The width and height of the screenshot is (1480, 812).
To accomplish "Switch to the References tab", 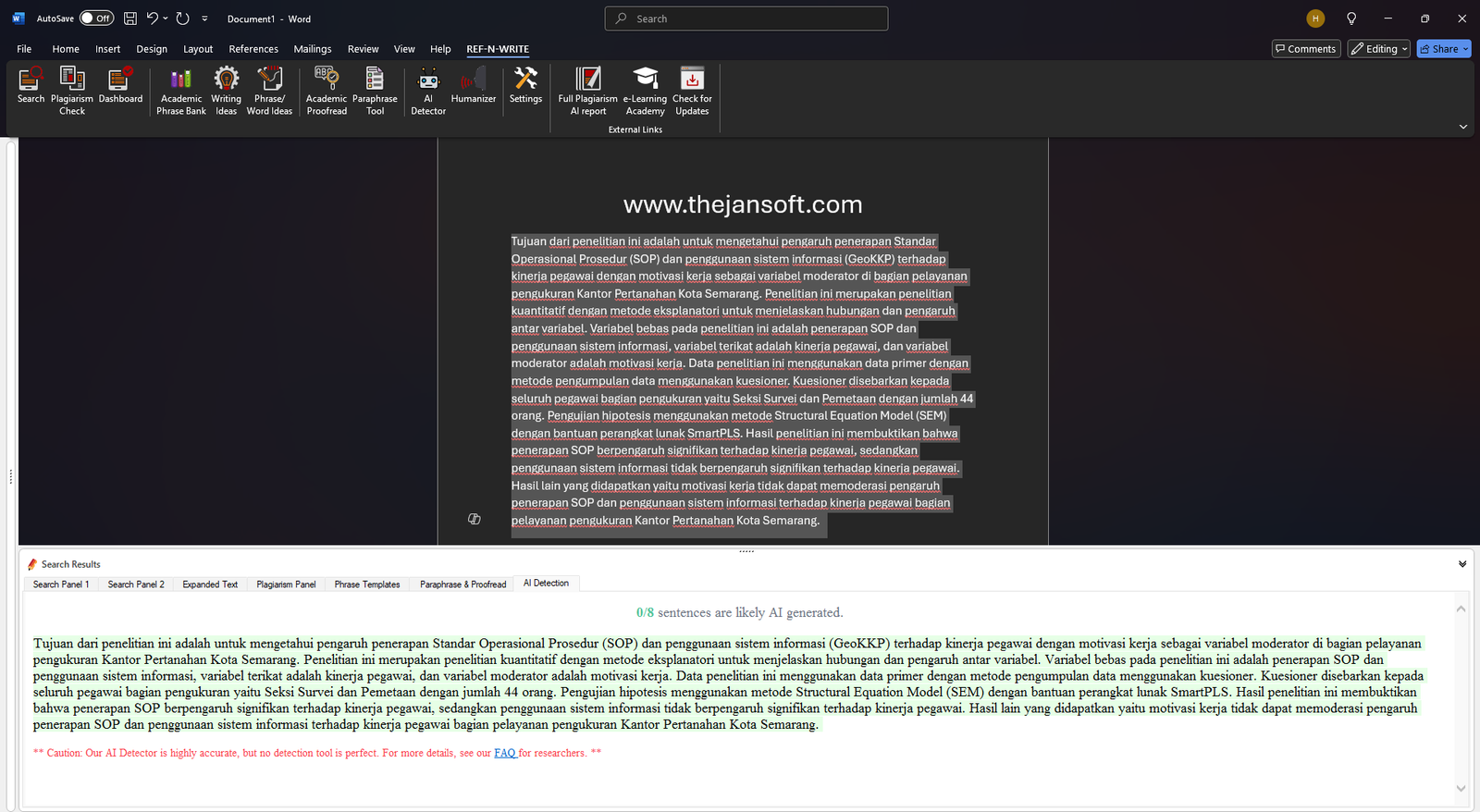I will (x=253, y=49).
